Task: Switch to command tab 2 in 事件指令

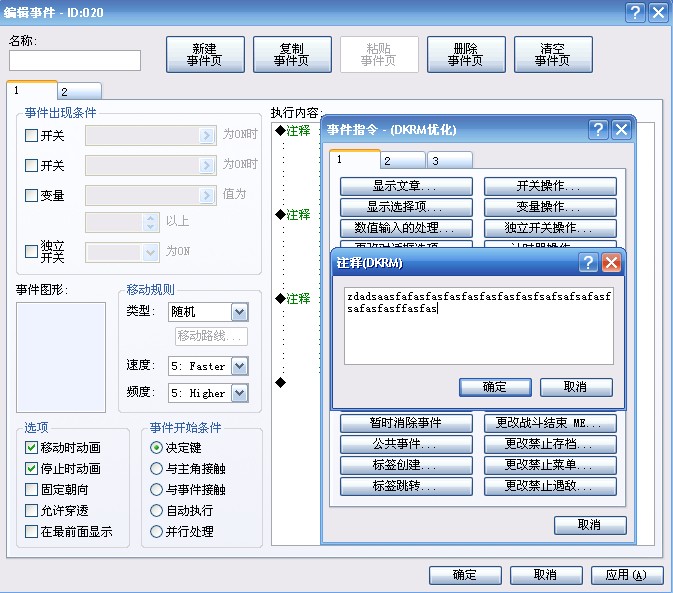Action: [x=403, y=161]
